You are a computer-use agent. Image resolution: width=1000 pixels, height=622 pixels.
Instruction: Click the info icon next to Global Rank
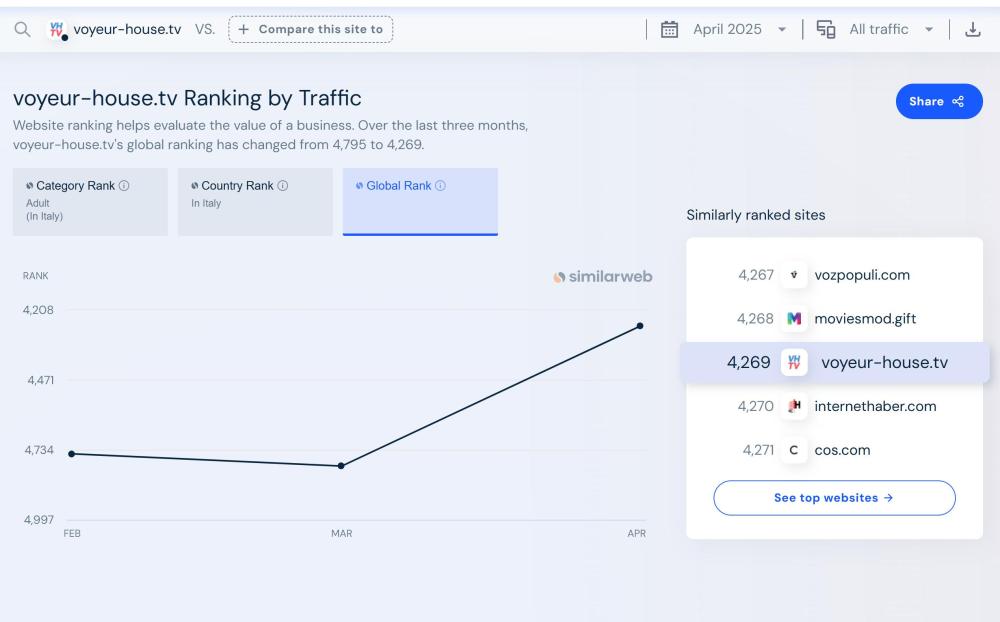click(440, 186)
